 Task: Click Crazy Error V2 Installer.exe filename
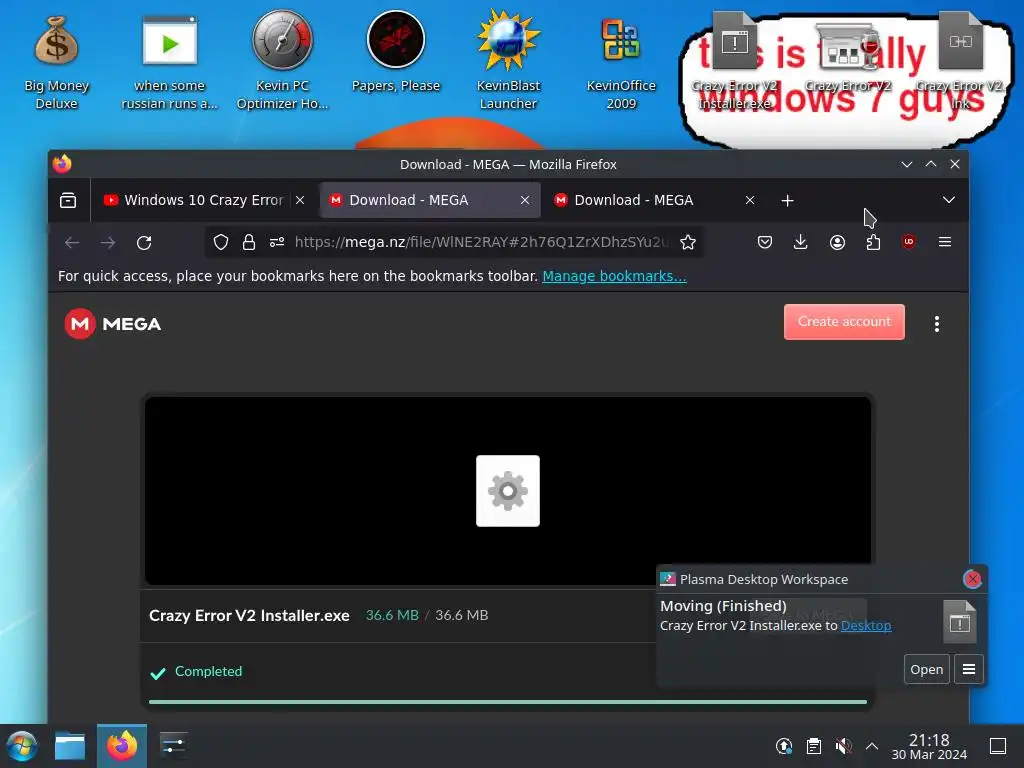(249, 616)
